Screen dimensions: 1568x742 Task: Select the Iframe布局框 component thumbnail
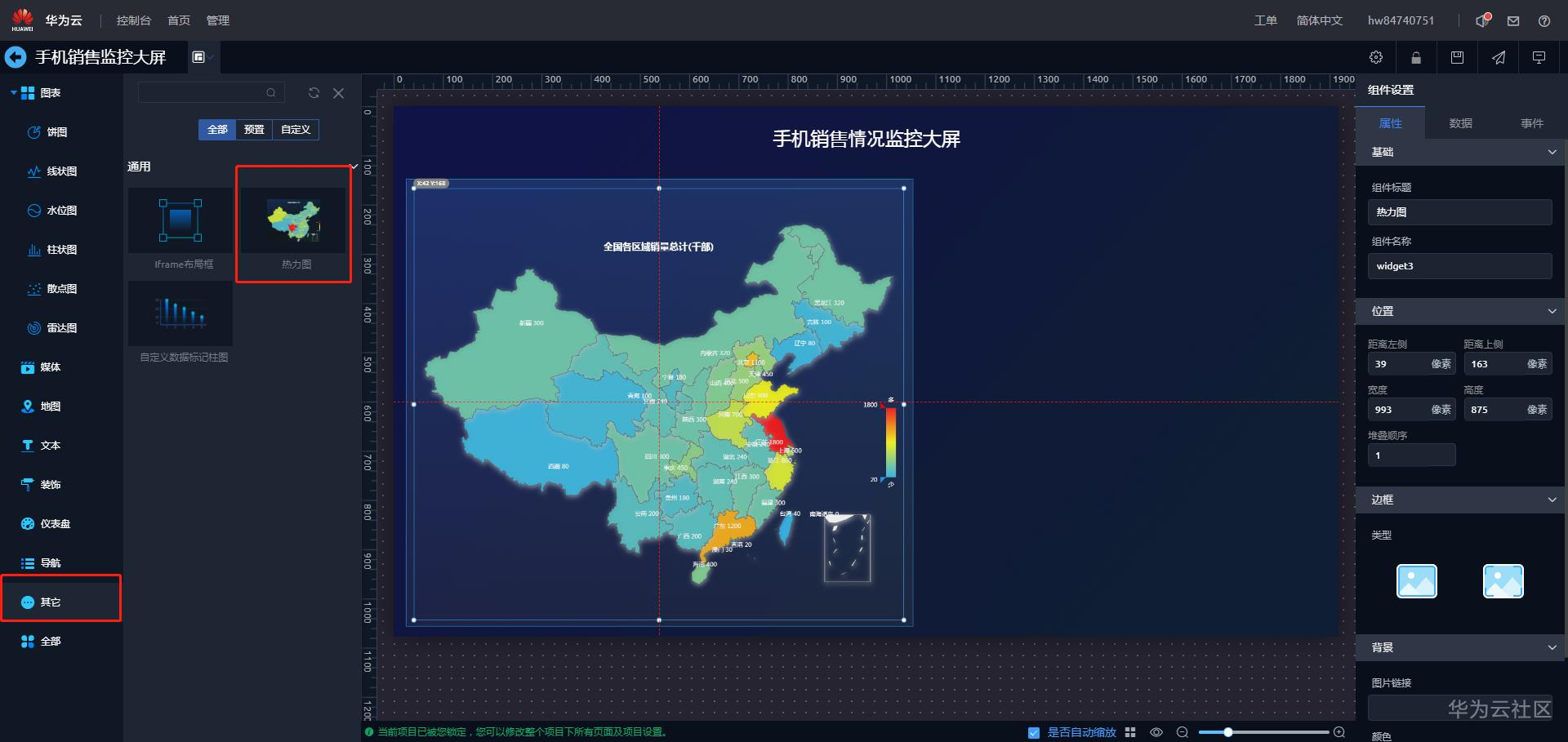pos(180,220)
